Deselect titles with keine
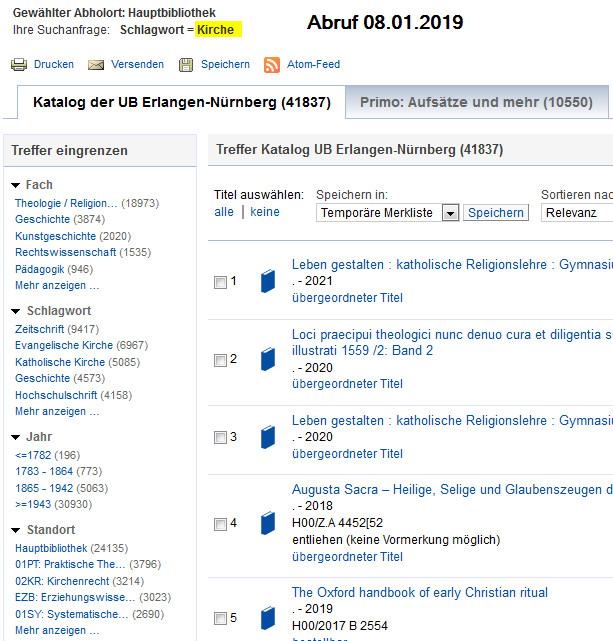The width and height of the screenshot is (613, 641). (265, 212)
